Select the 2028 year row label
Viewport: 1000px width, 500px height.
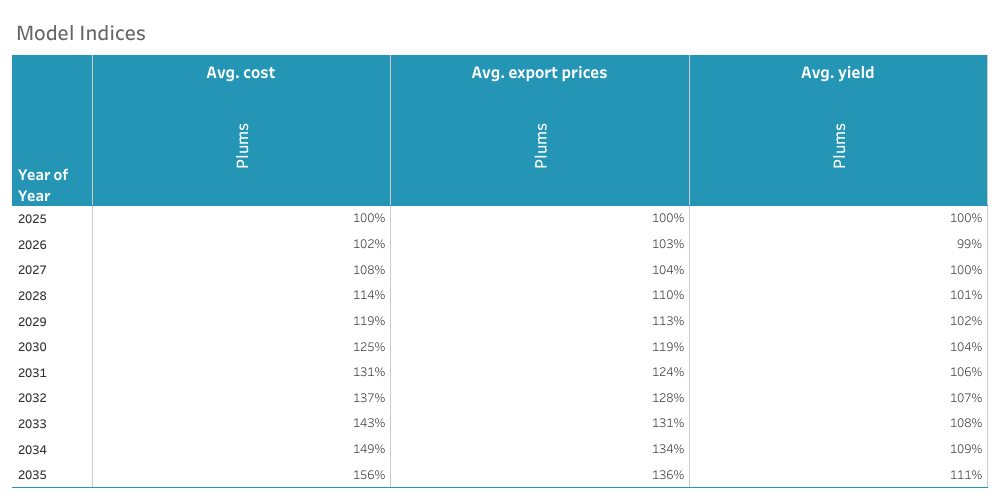[32, 296]
